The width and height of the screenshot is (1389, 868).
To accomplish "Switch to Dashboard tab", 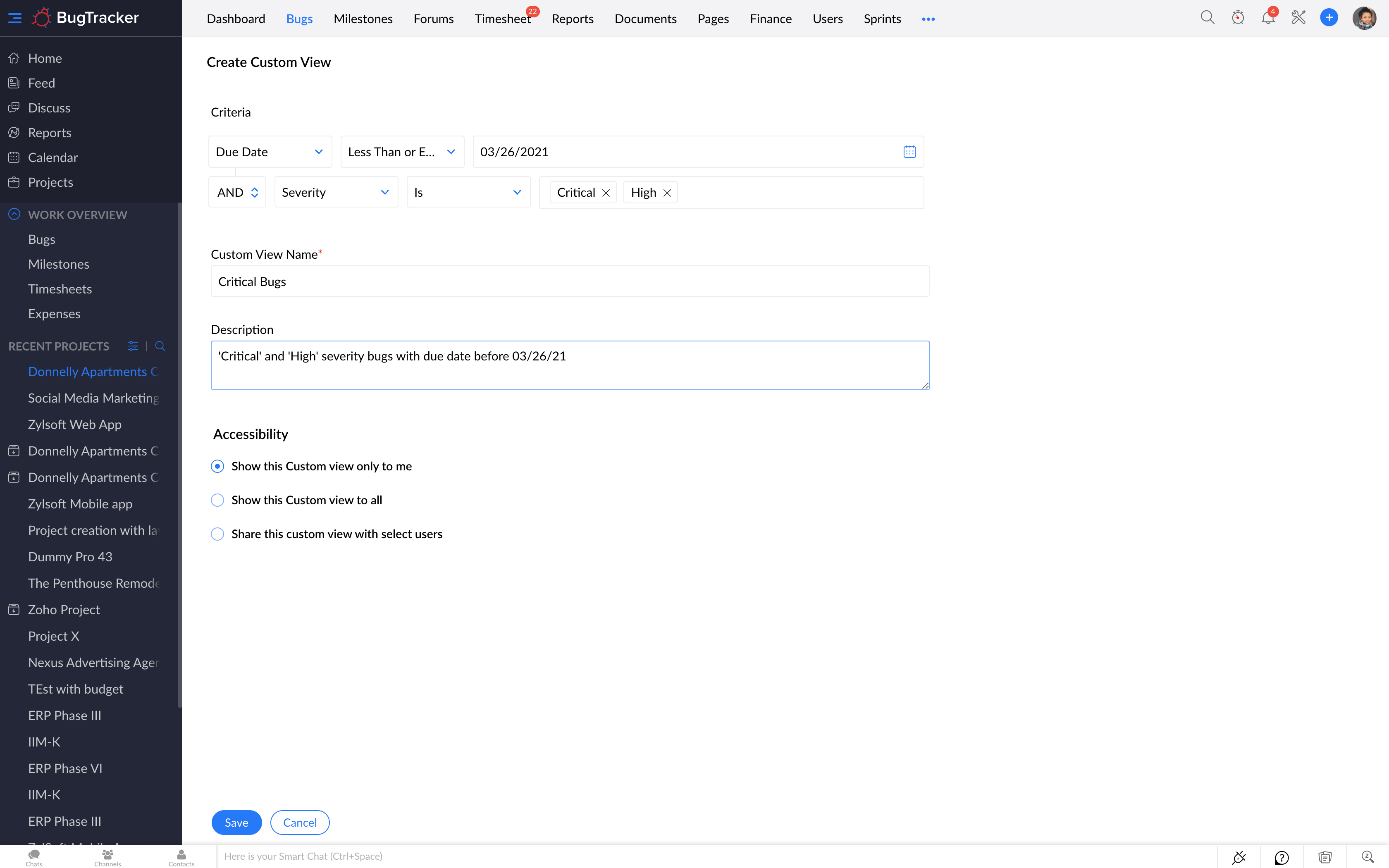I will click(x=236, y=19).
